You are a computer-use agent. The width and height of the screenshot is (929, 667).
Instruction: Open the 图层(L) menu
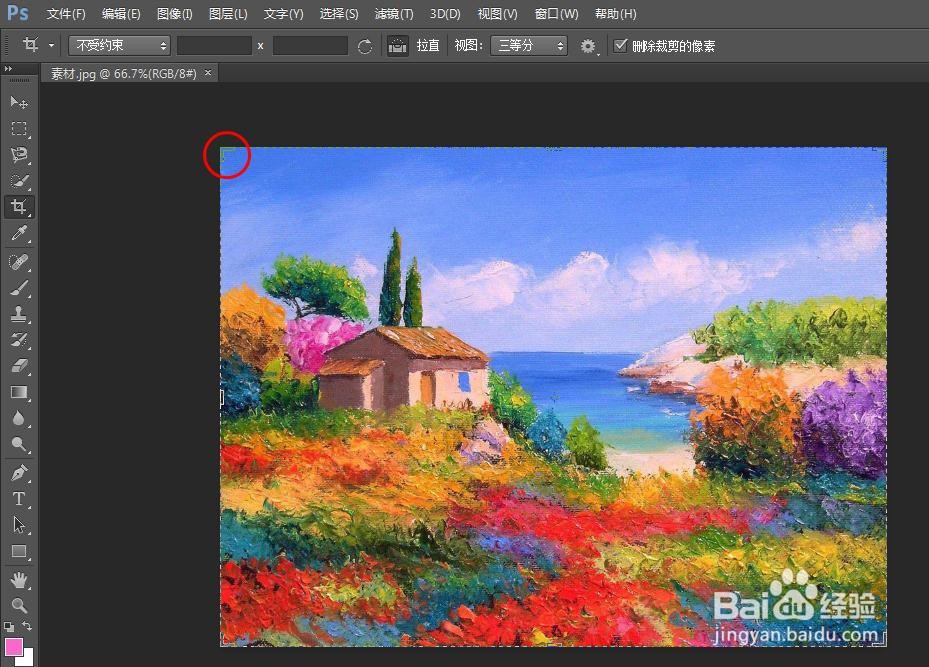[228, 14]
